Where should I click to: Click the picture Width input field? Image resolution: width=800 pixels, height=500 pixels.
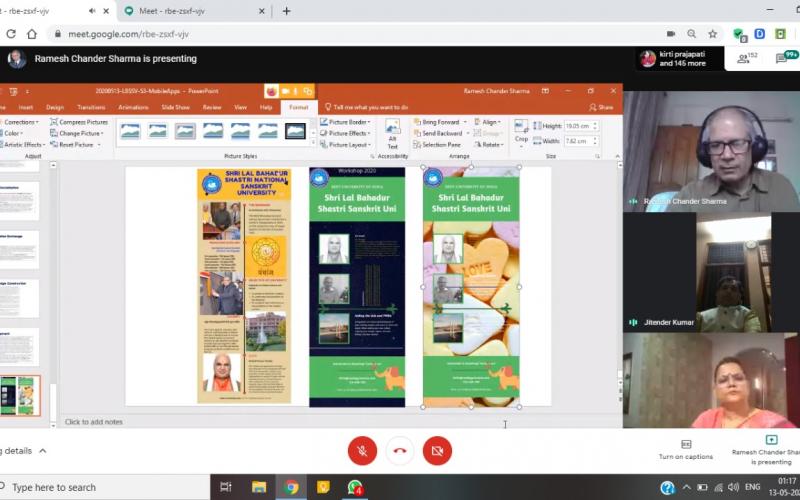pyautogui.click(x=578, y=141)
